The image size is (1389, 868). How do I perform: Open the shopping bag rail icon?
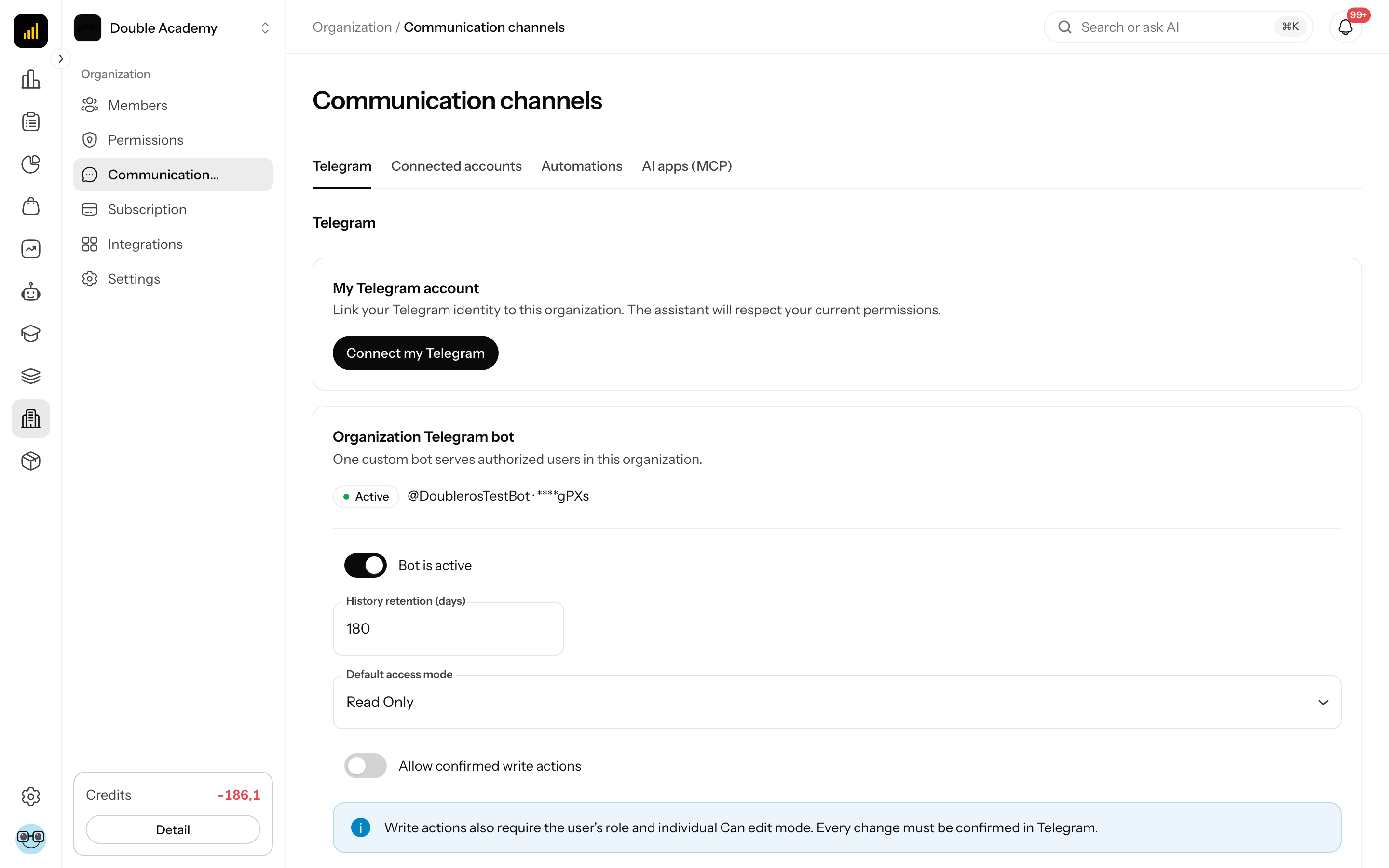(x=30, y=207)
